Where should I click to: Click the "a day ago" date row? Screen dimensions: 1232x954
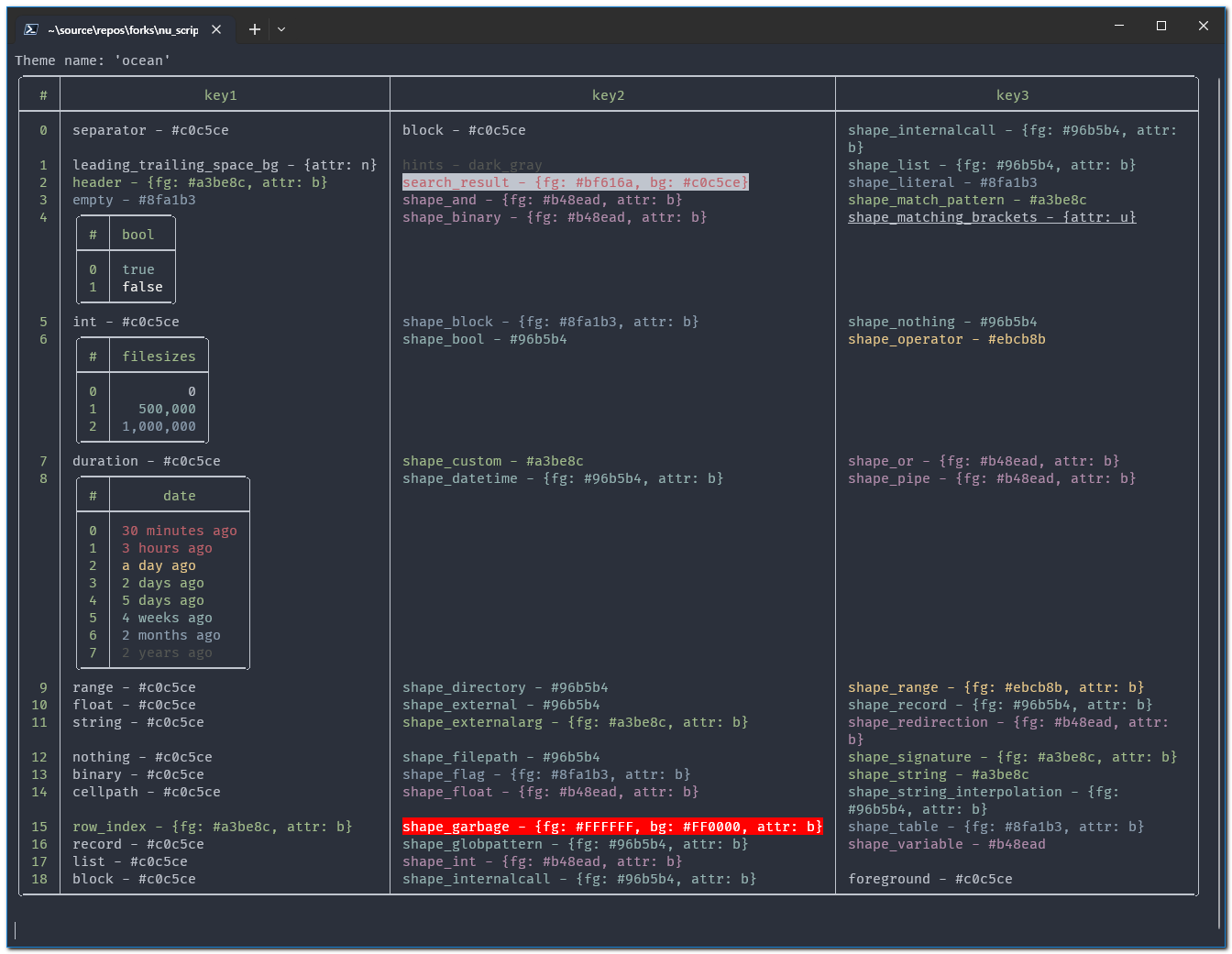[159, 565]
